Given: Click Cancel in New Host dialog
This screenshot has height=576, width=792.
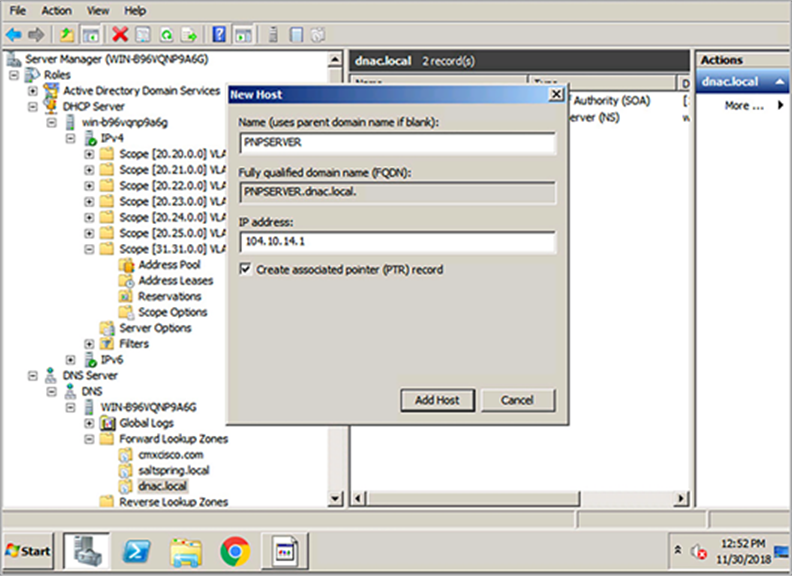Looking at the screenshot, I should [x=518, y=400].
